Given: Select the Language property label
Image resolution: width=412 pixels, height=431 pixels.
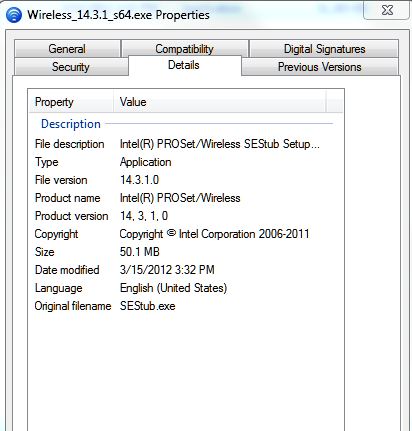Looking at the screenshot, I should coord(58,288).
